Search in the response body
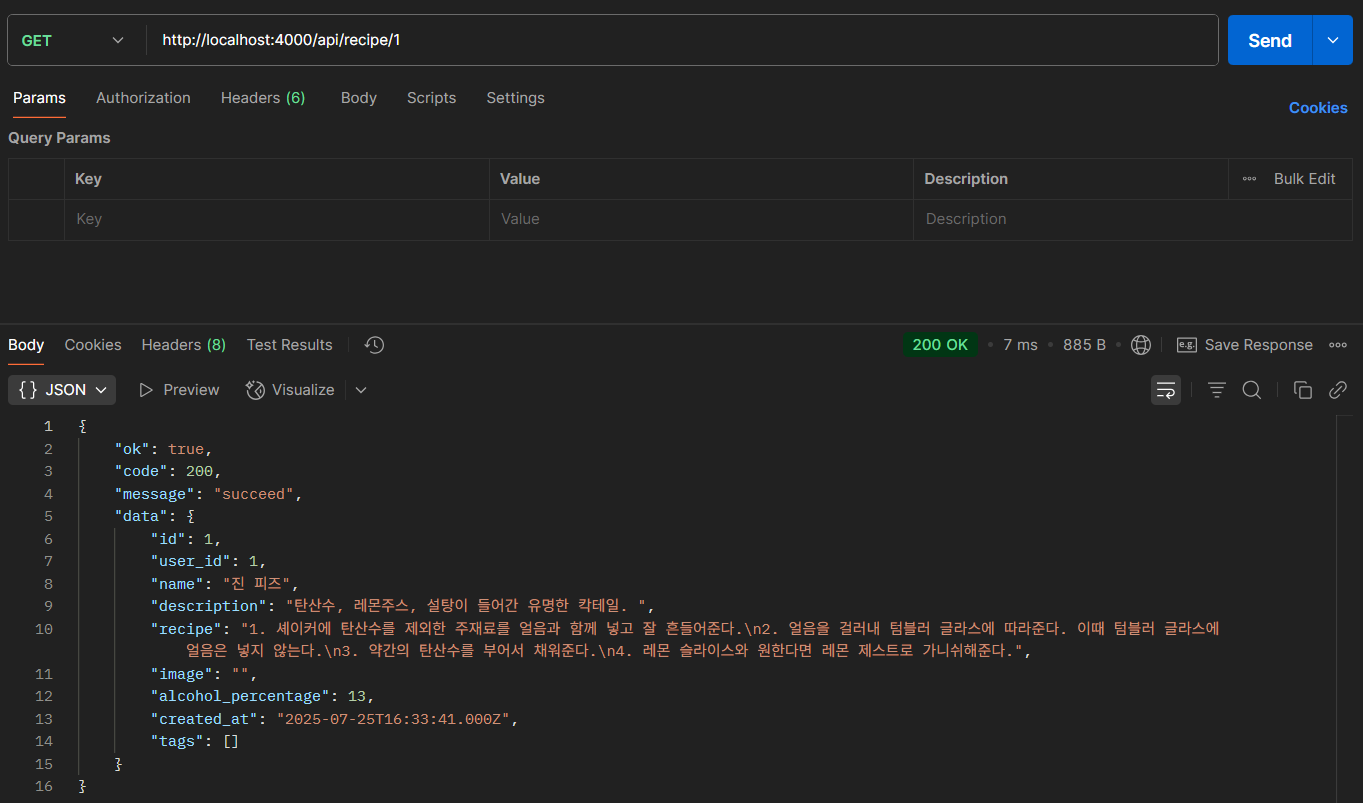This screenshot has width=1363, height=803. (1252, 390)
